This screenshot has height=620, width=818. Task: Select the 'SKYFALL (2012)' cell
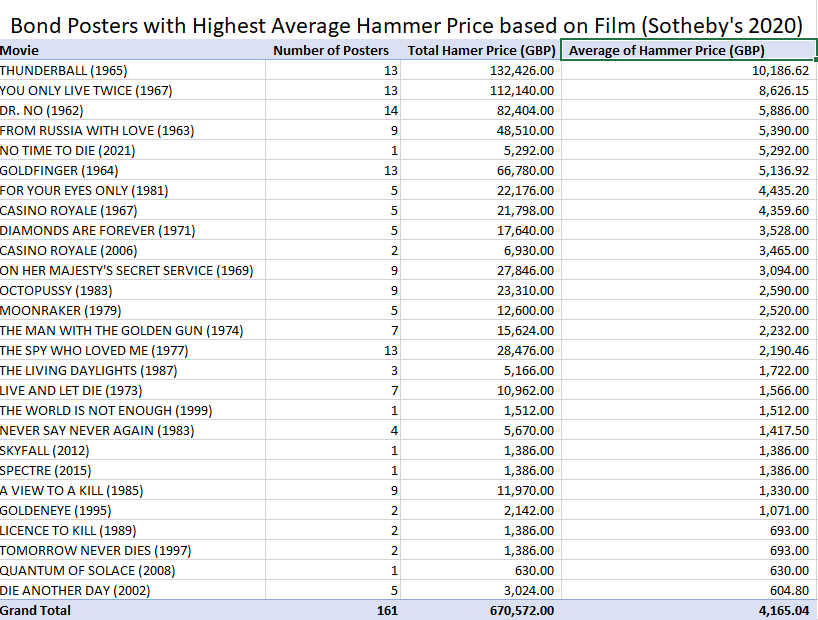45,450
